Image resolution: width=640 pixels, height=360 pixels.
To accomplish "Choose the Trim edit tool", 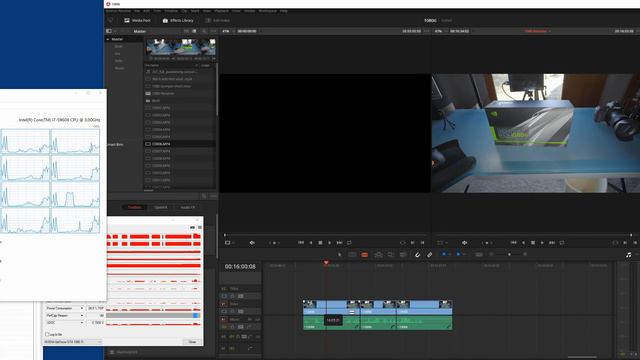I will [352, 255].
